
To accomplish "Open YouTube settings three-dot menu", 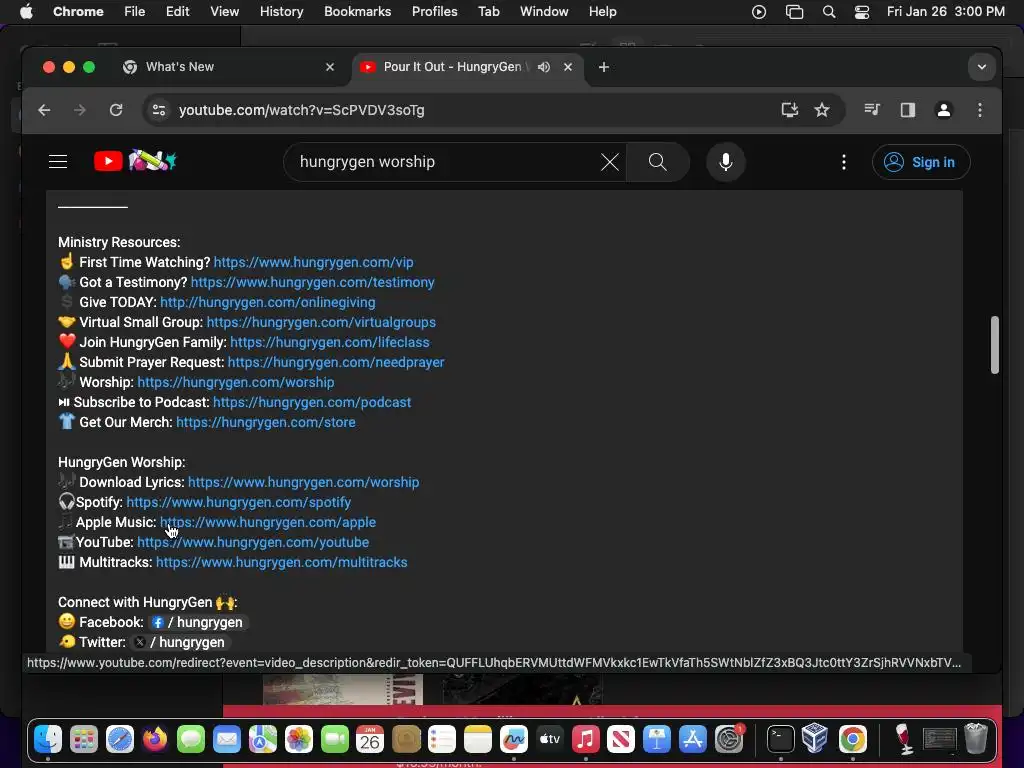I will (x=844, y=162).
